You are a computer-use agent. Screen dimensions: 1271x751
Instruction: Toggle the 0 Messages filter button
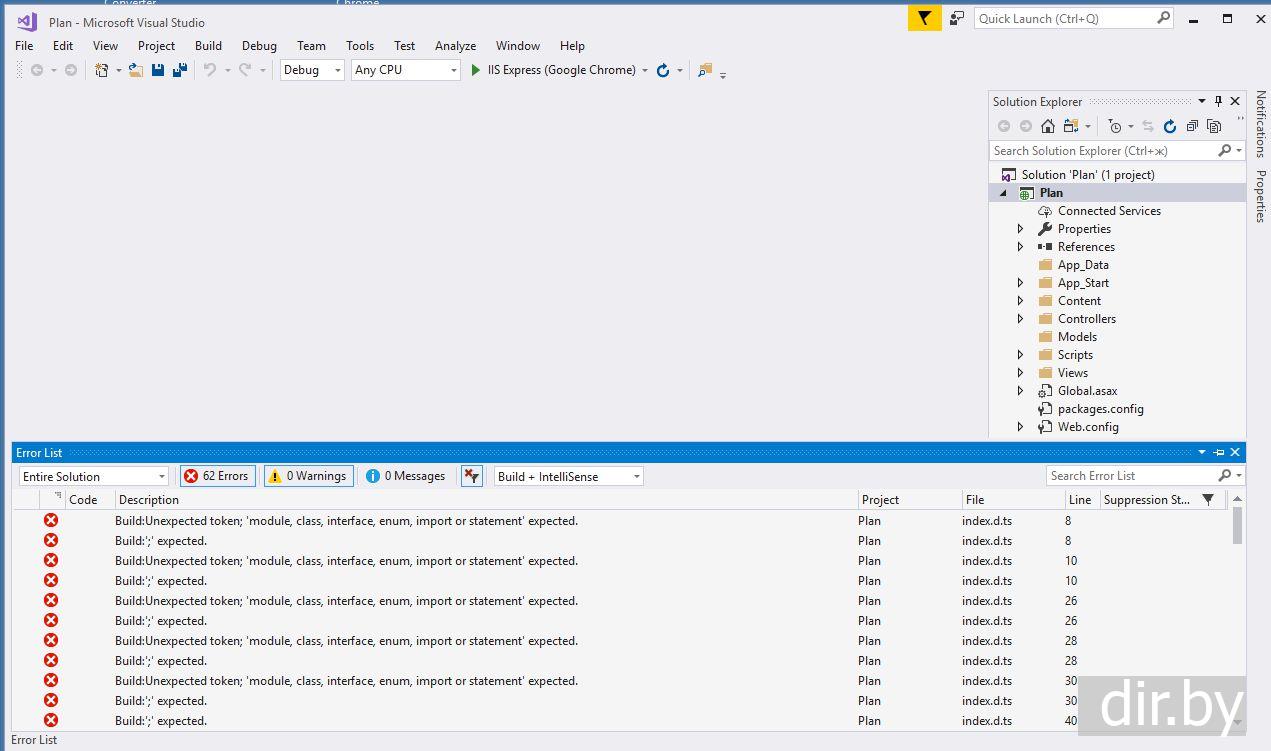coord(406,476)
